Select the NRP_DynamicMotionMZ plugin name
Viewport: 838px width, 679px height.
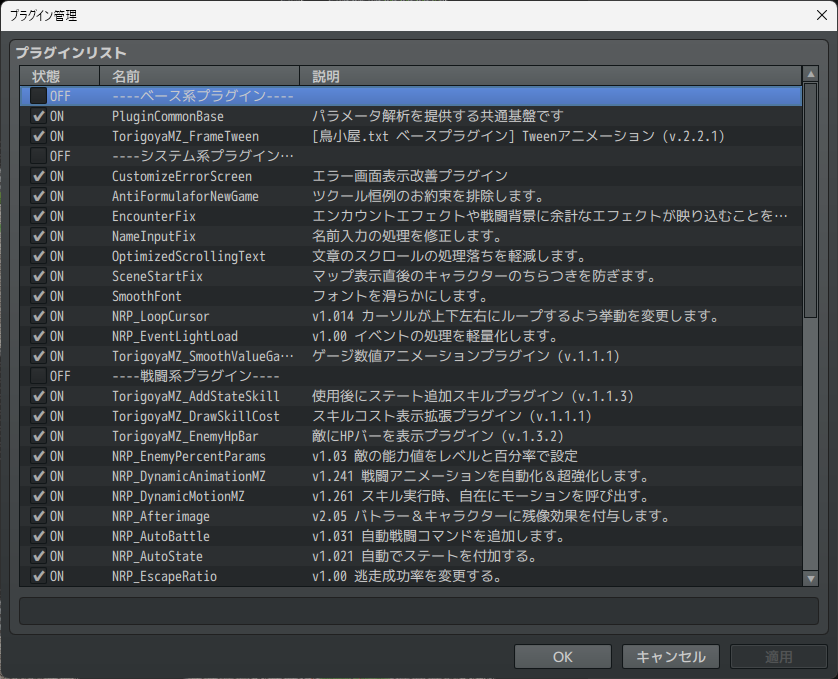pyautogui.click(x=178, y=496)
